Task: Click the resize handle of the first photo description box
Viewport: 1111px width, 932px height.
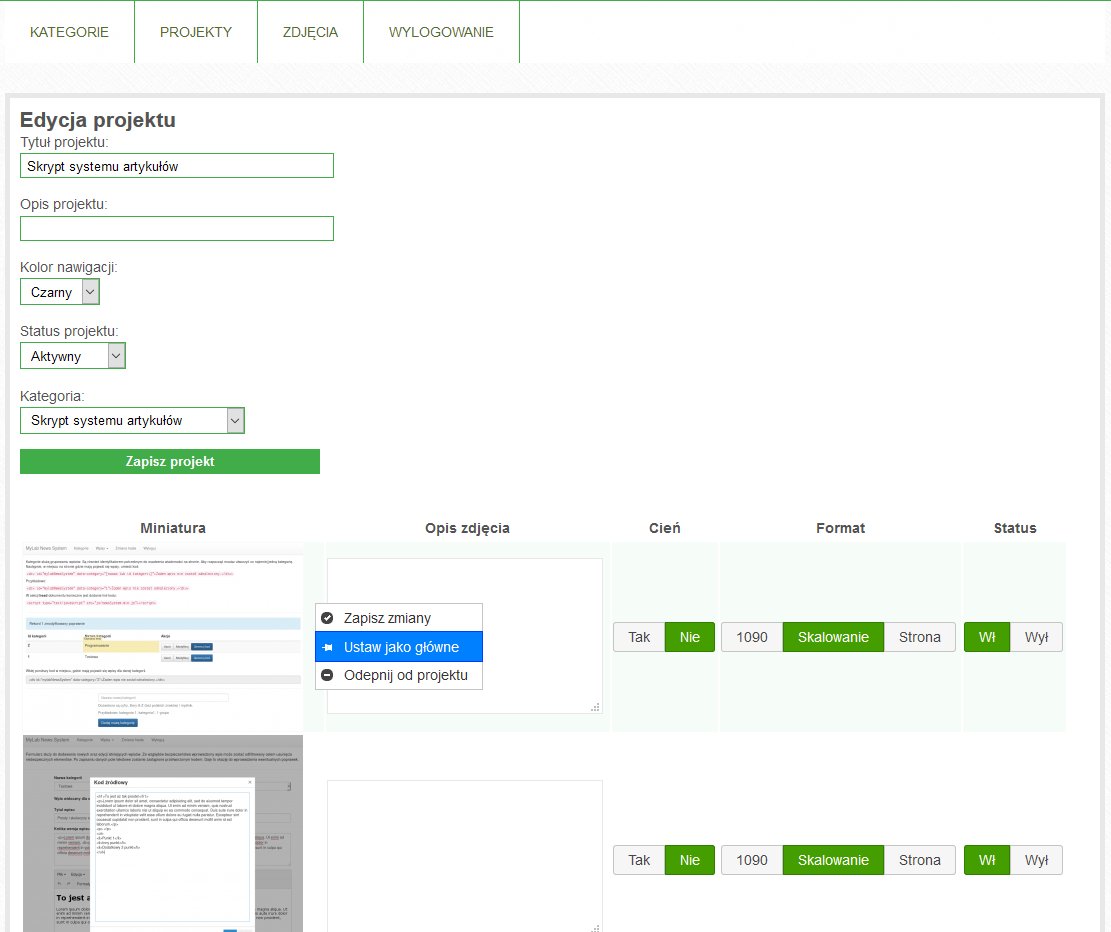Action: tap(596, 707)
